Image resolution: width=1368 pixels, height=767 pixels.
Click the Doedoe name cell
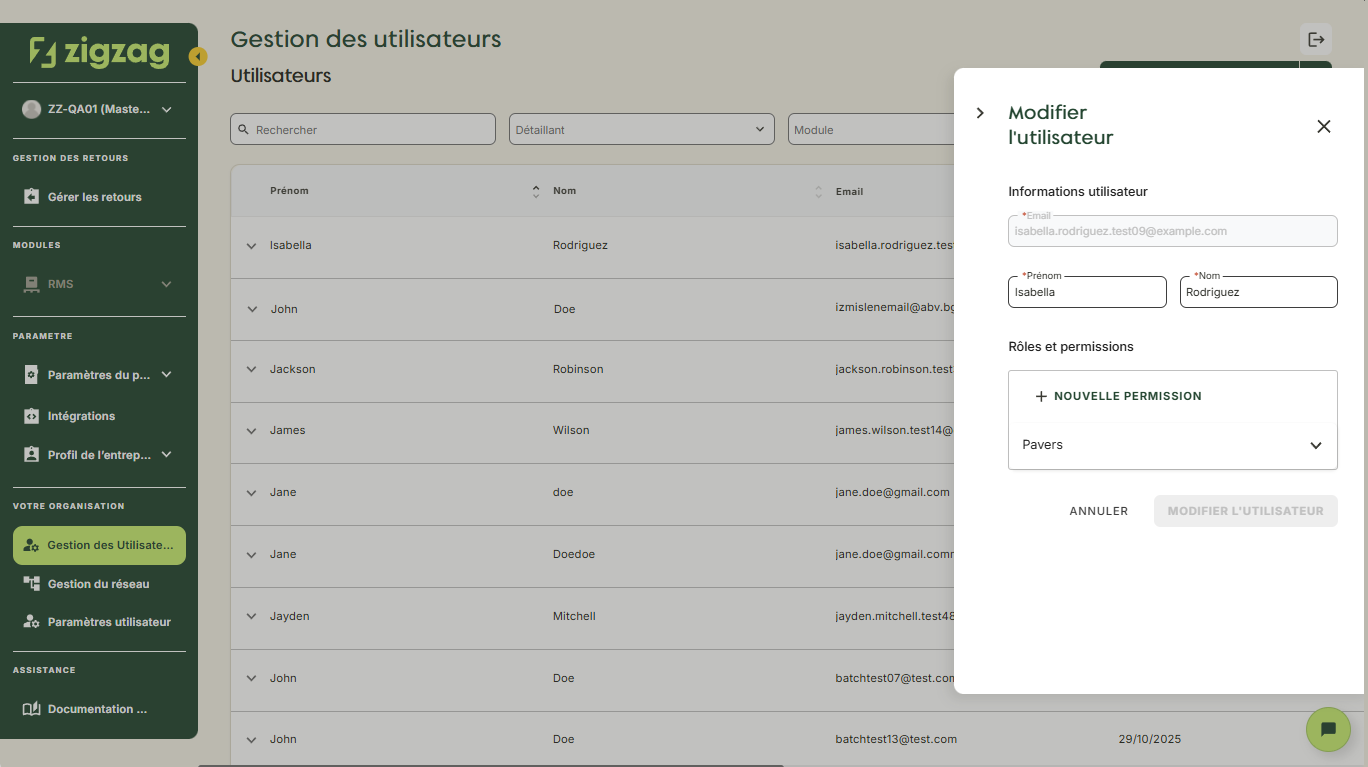tap(574, 555)
